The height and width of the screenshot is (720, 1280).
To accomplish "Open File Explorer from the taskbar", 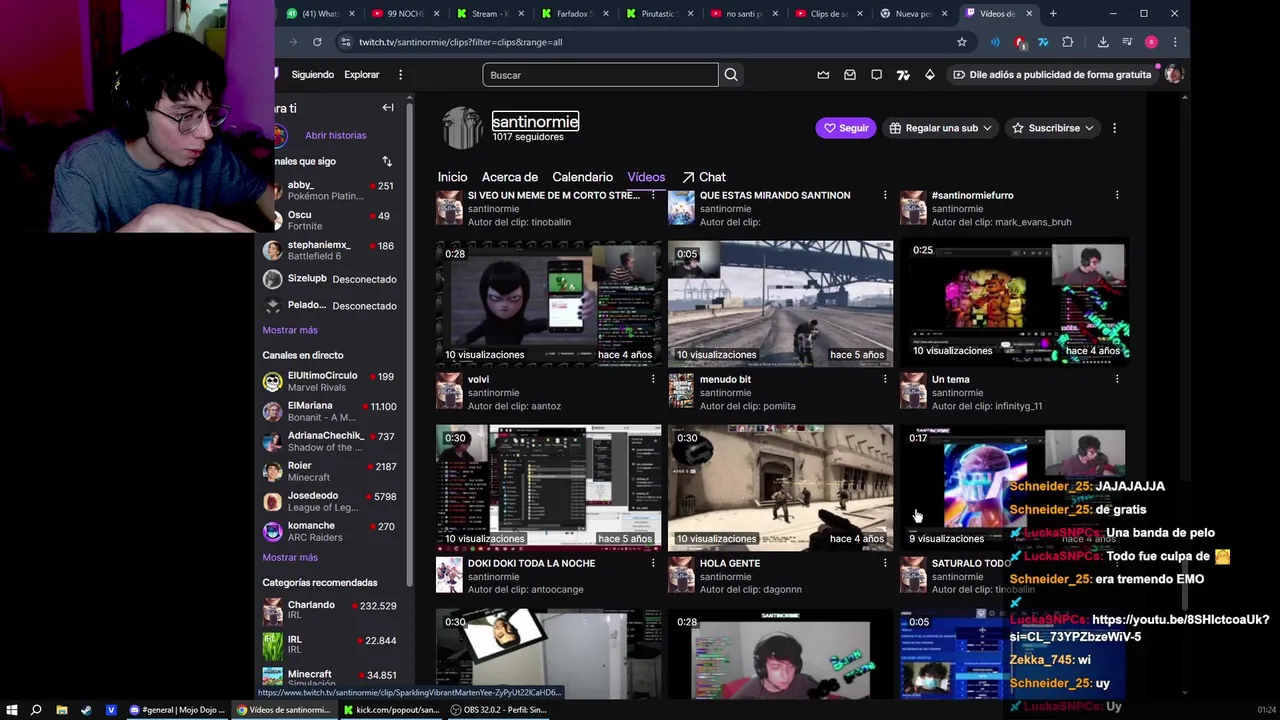I will click(x=61, y=710).
